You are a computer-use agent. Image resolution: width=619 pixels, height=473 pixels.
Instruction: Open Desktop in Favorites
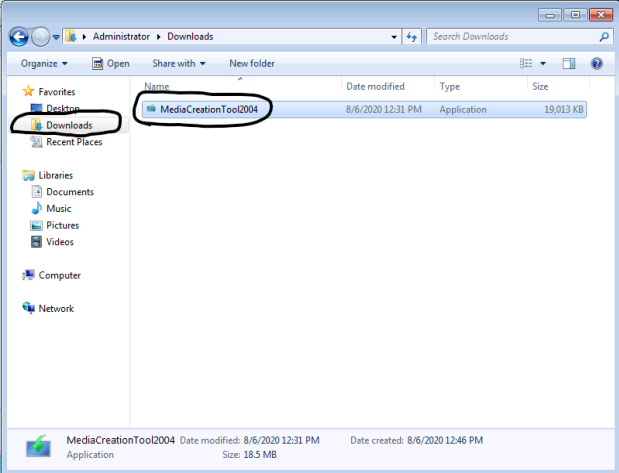point(63,108)
